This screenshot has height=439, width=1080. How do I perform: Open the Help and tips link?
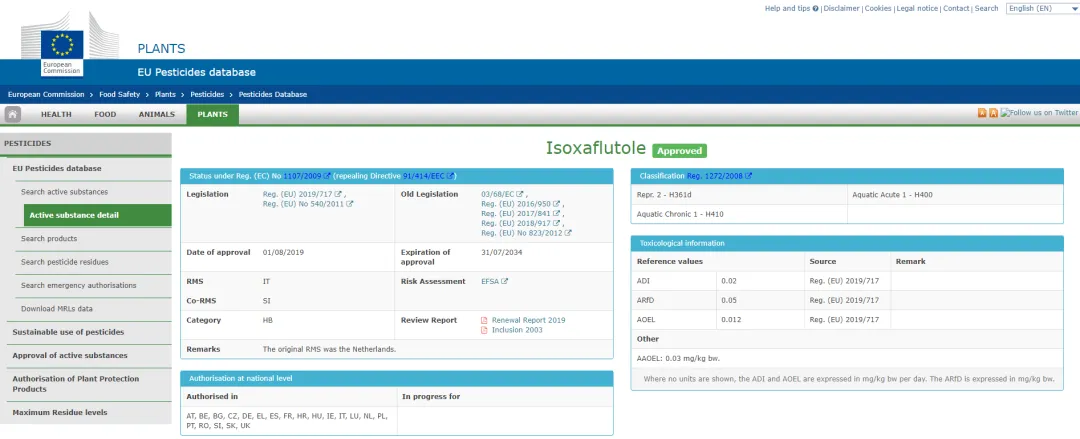pos(787,8)
